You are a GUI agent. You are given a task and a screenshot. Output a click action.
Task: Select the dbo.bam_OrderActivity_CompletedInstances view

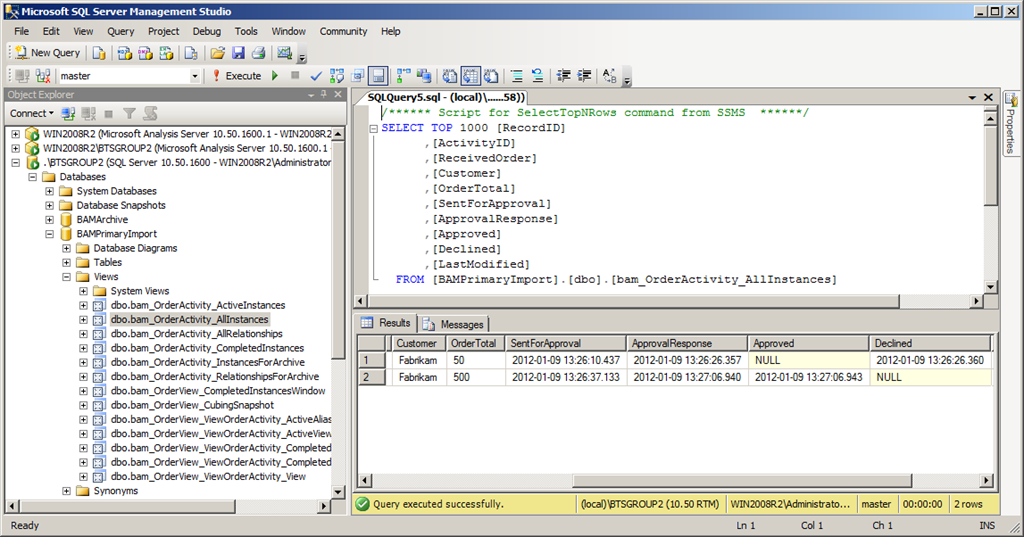(x=207, y=348)
